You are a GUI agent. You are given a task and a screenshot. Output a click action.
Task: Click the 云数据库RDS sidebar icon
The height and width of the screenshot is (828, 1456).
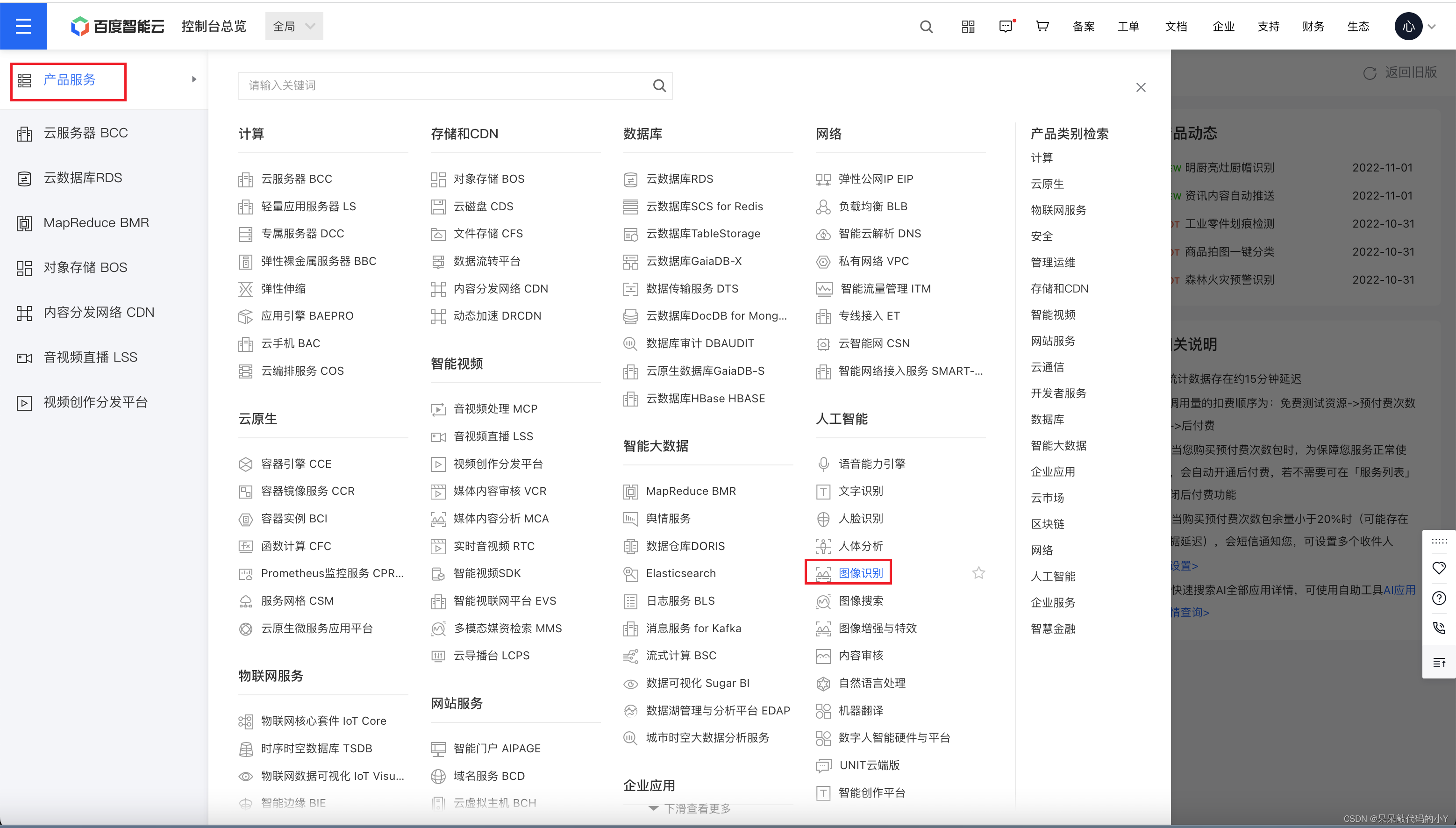click(x=24, y=178)
